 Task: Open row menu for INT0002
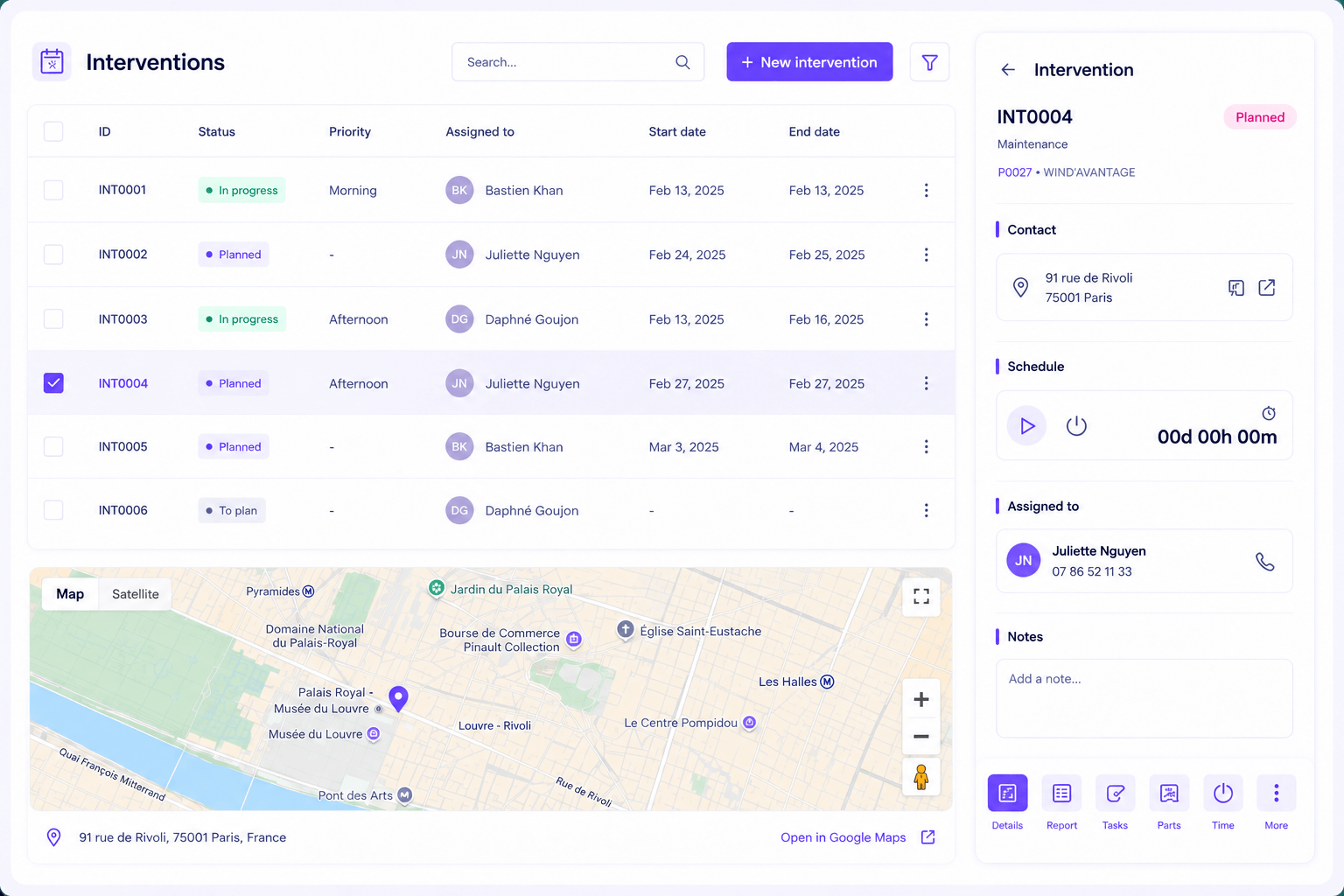(x=926, y=255)
